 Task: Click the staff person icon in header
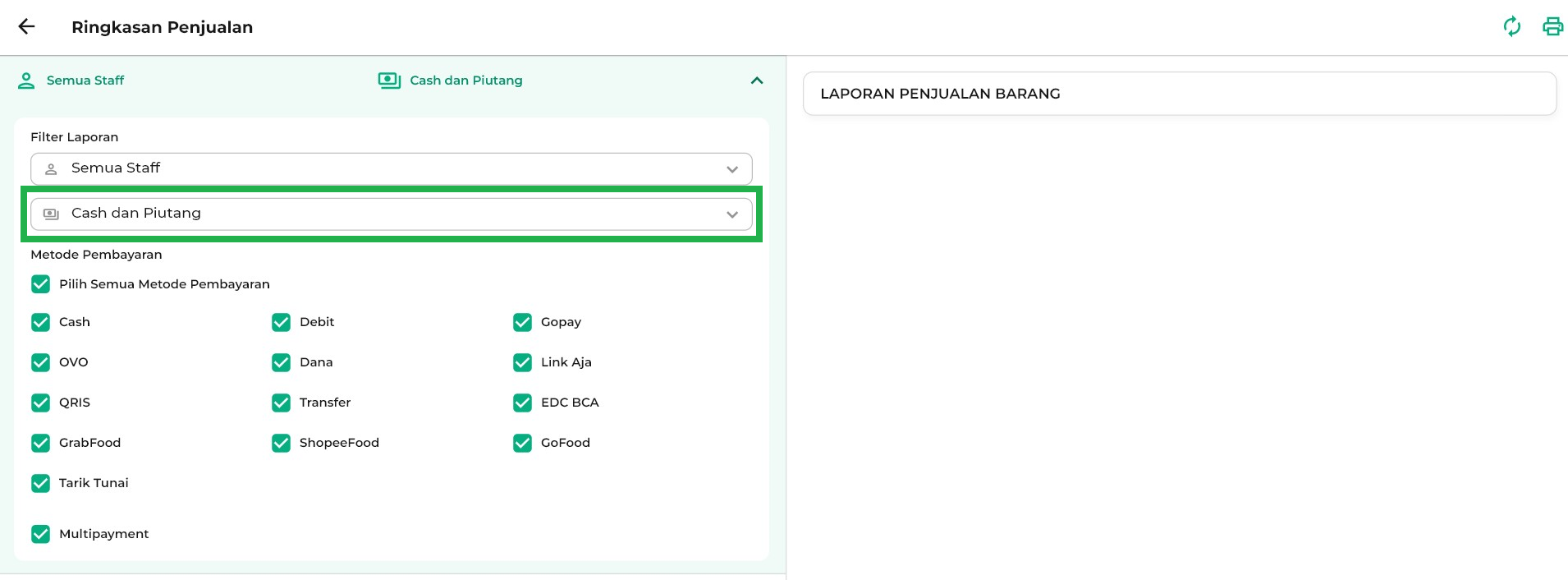point(26,81)
